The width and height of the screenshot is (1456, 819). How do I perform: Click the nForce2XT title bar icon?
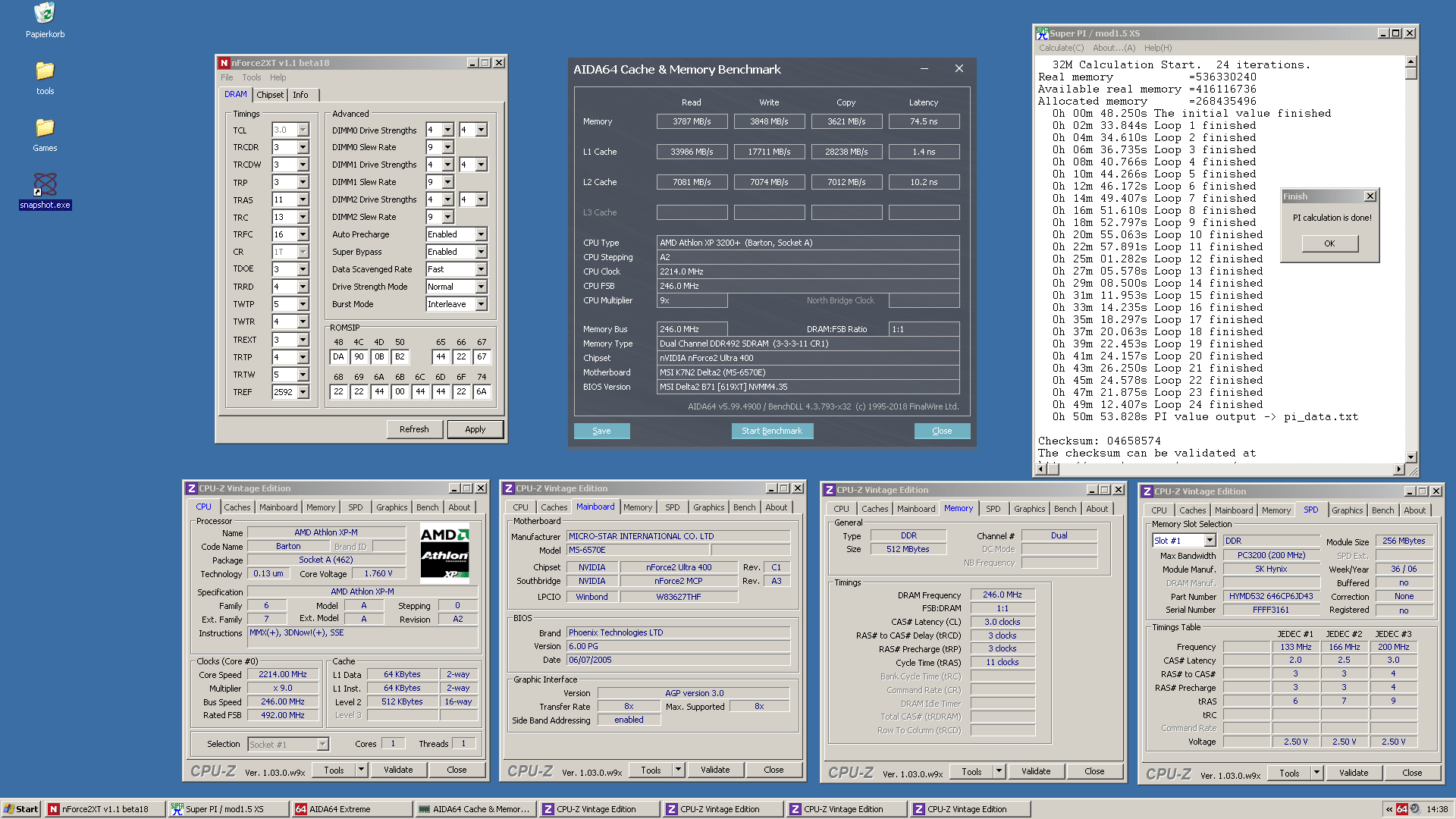pos(224,63)
